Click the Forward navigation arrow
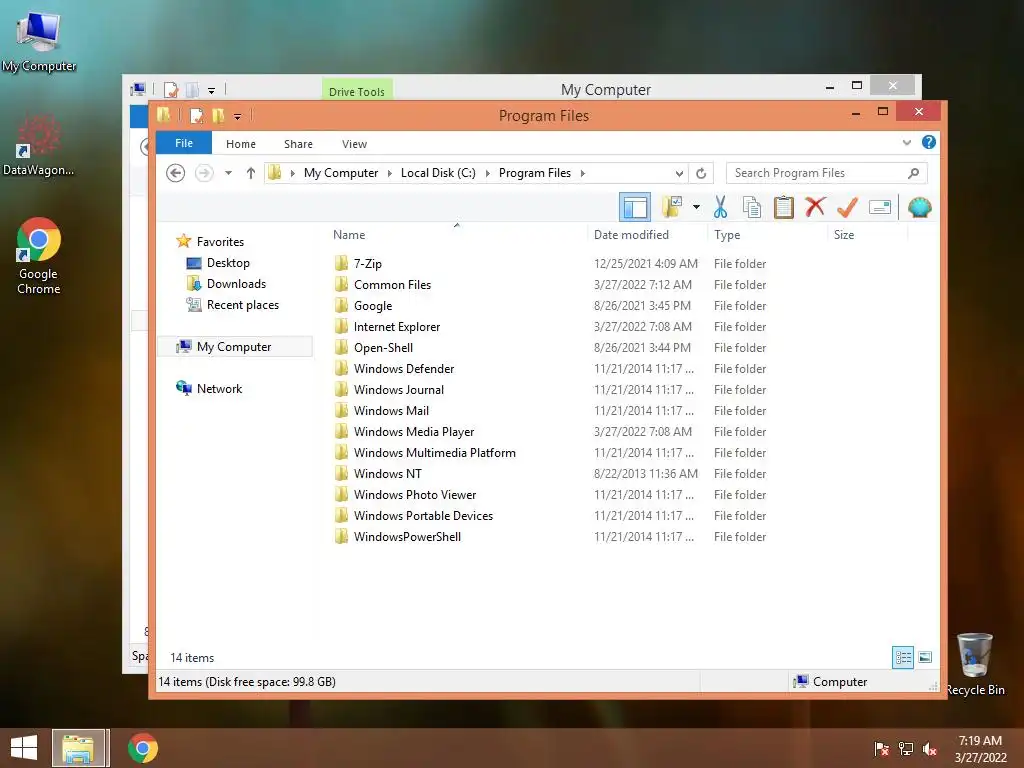This screenshot has height=768, width=1024. click(x=204, y=173)
